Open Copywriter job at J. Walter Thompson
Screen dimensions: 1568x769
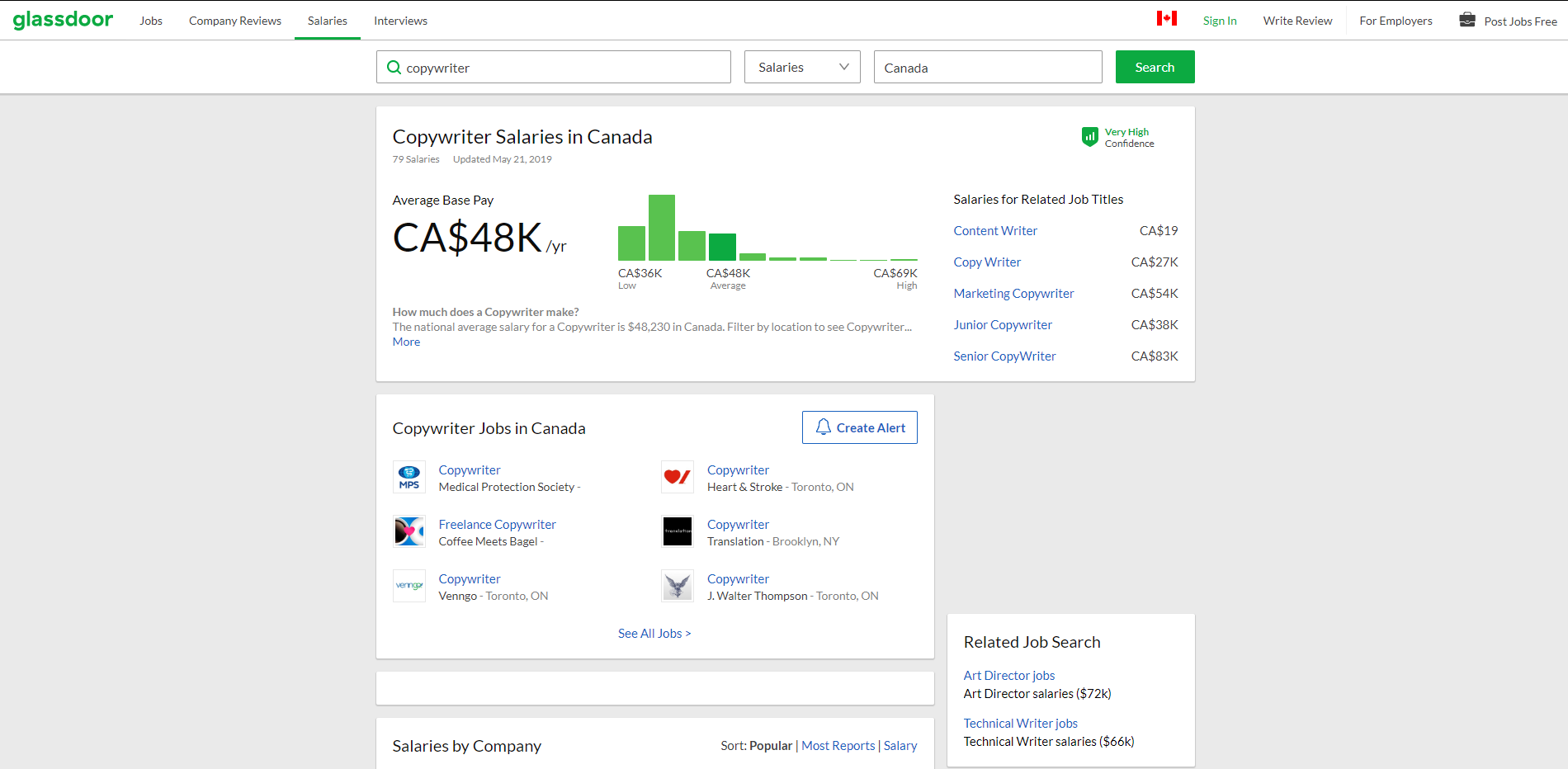tap(738, 579)
